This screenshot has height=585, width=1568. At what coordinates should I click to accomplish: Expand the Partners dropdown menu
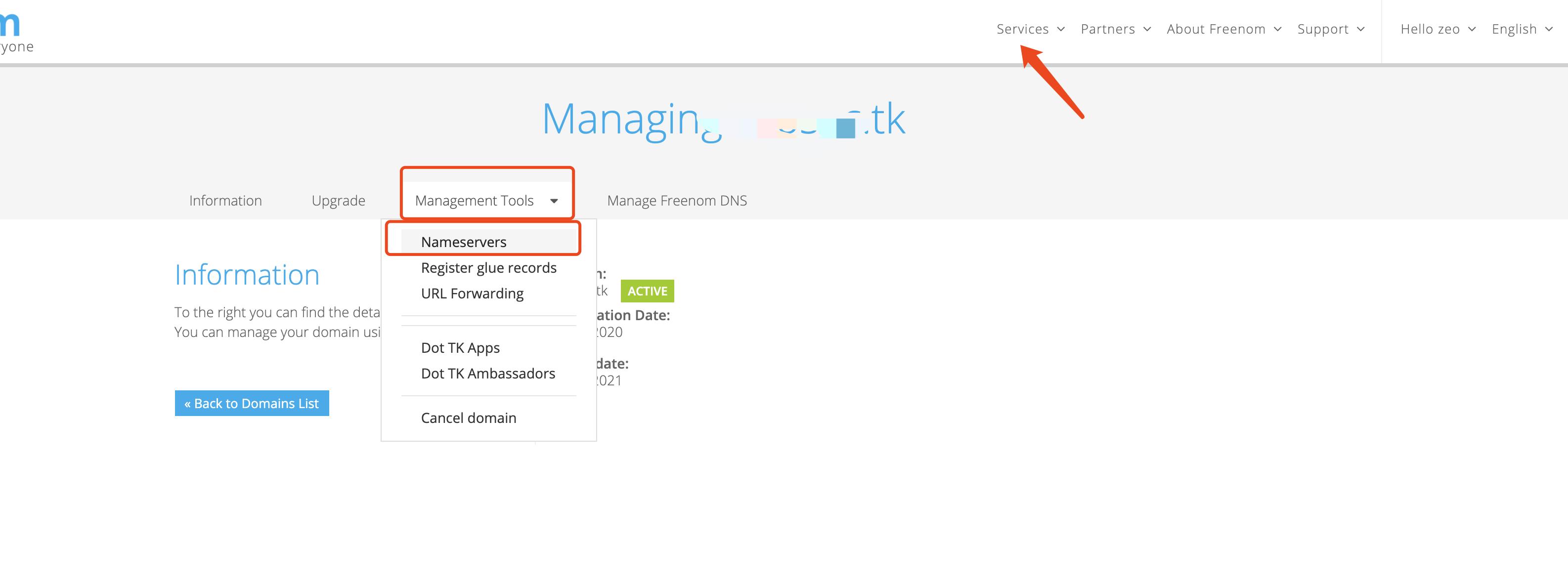[1113, 28]
